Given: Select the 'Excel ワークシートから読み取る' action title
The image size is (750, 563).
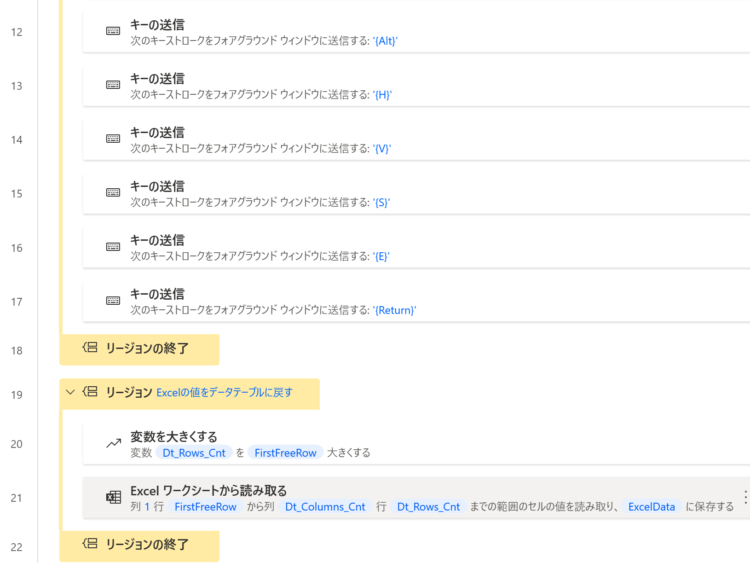Looking at the screenshot, I should tap(209, 491).
